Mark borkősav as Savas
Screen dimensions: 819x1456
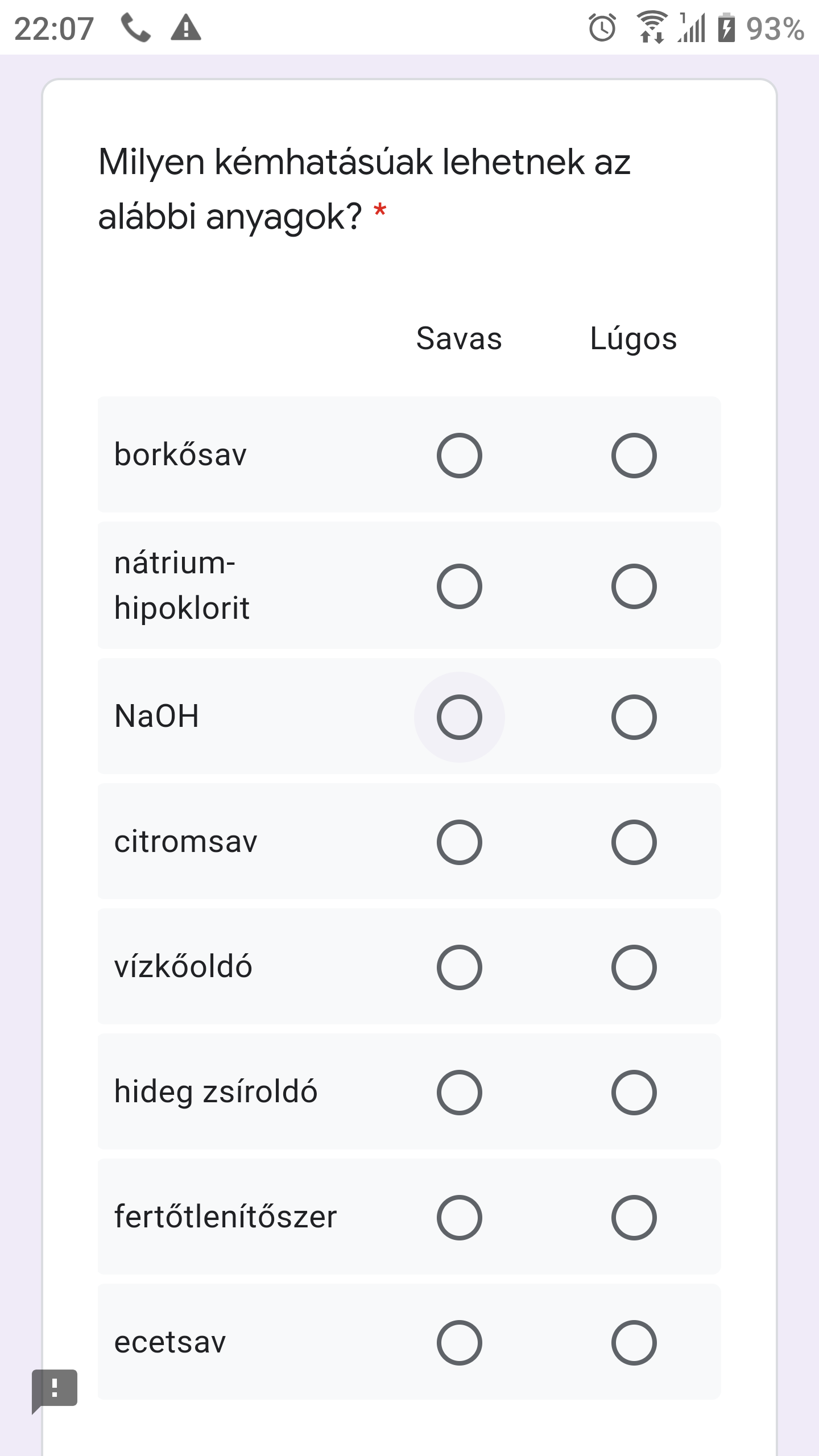click(x=460, y=456)
